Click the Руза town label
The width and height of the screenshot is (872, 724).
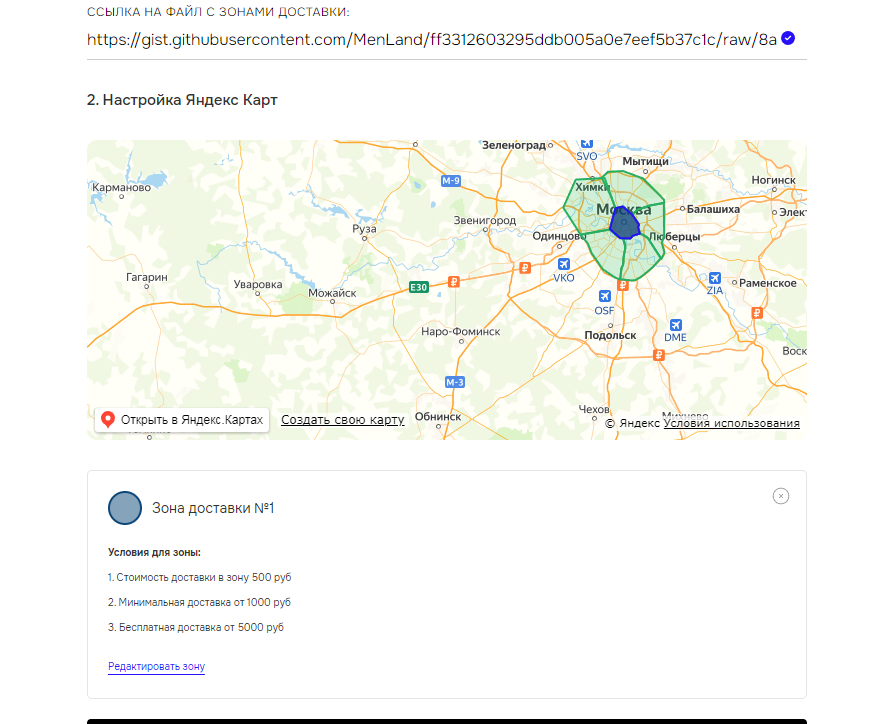pyautogui.click(x=364, y=229)
